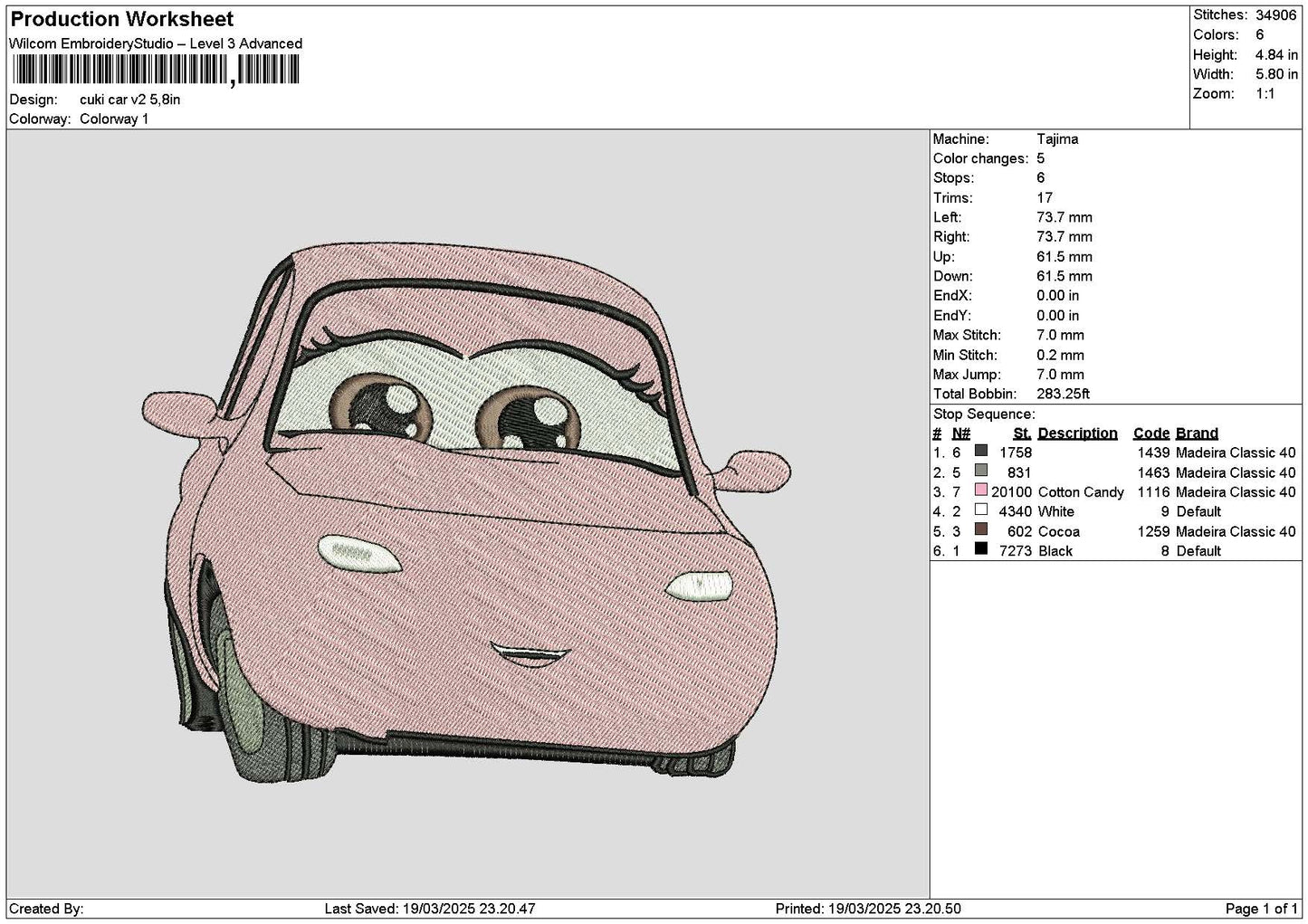
Task: Click the Machine value Tajima
Action: [1057, 139]
